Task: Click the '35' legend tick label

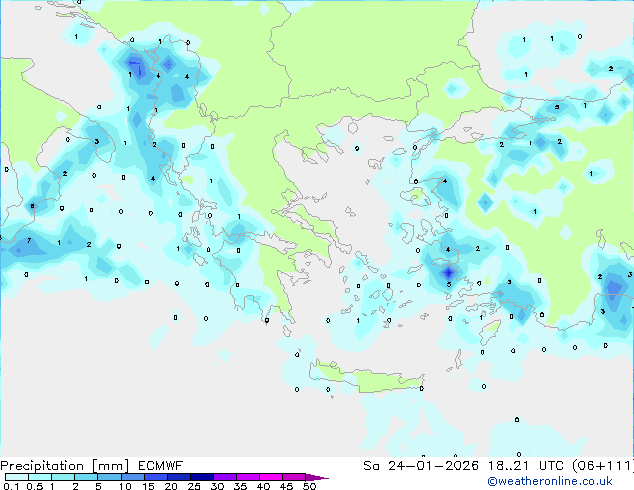Action: (x=241, y=486)
